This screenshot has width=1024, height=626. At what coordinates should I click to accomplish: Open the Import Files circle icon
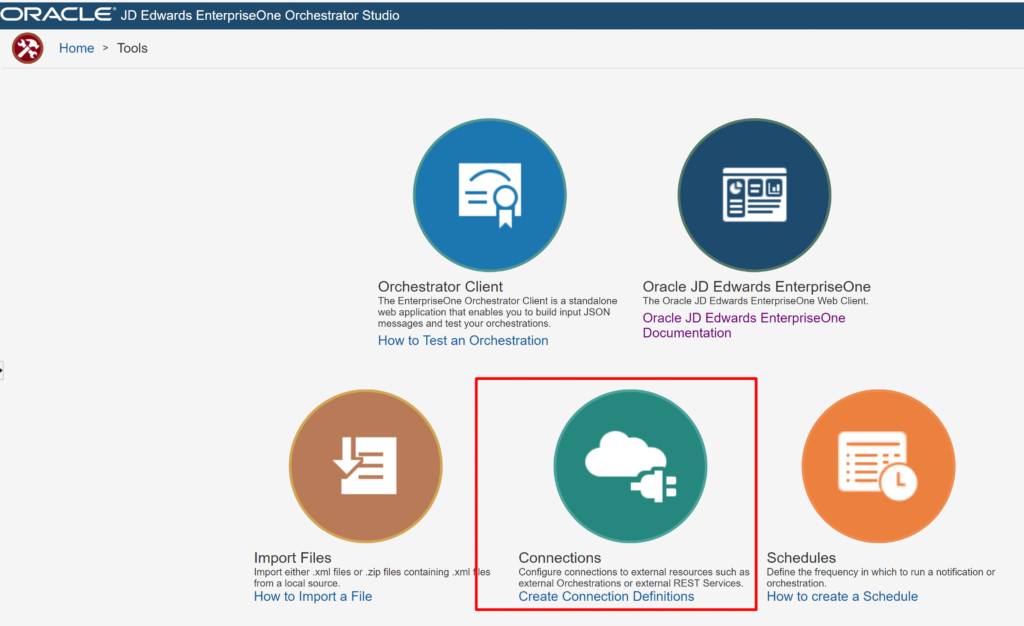pos(366,466)
